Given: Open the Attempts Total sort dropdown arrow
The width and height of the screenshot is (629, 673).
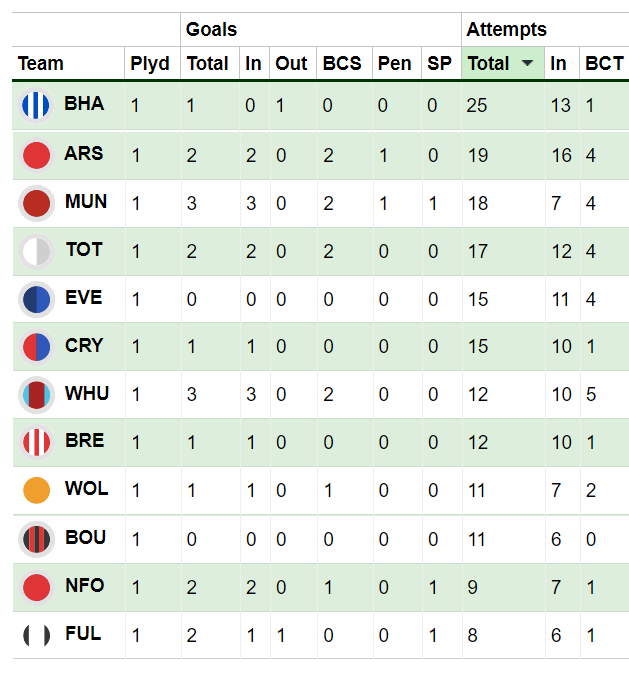Looking at the screenshot, I should [x=527, y=64].
